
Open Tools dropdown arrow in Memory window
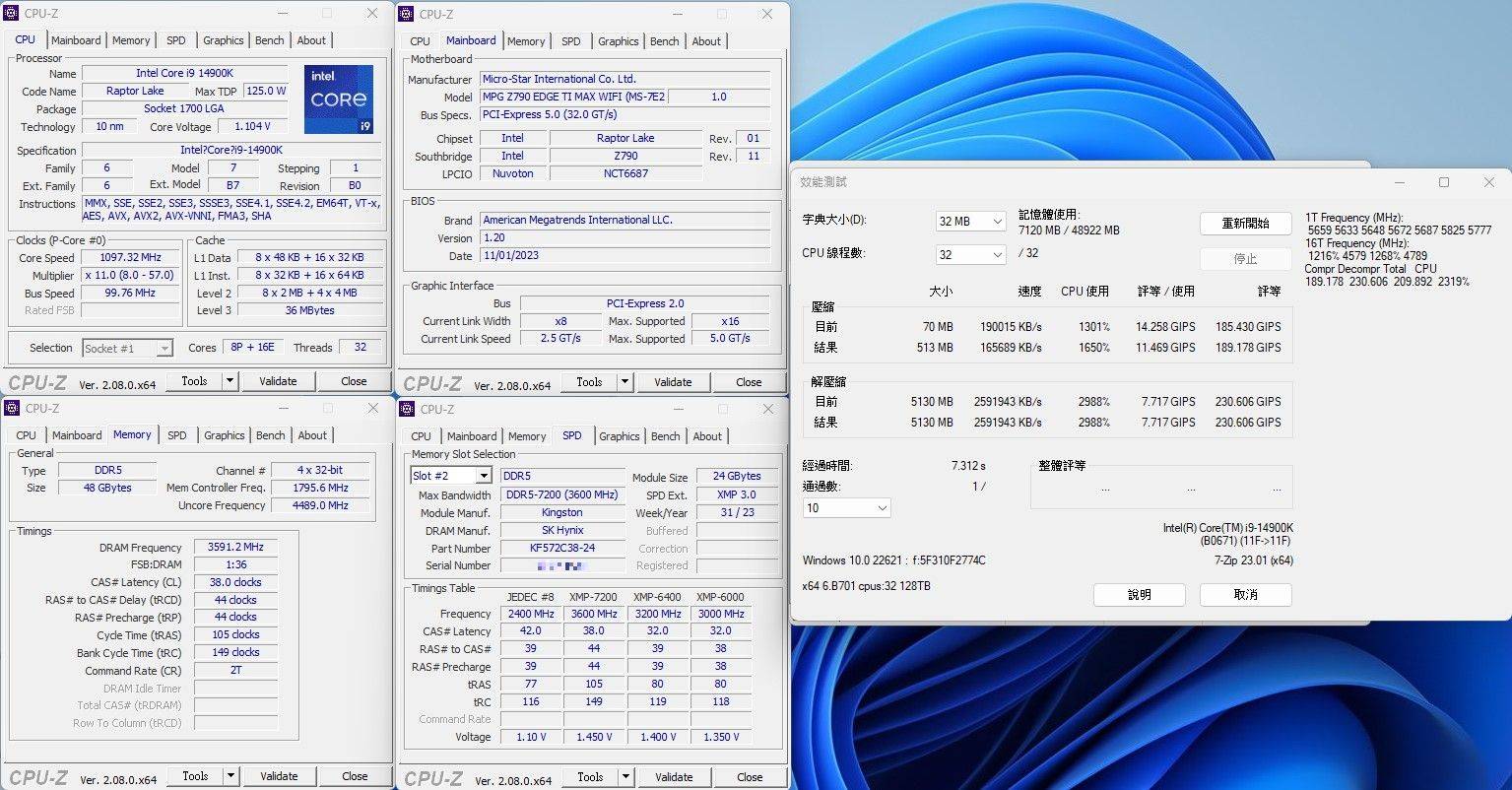pos(230,776)
